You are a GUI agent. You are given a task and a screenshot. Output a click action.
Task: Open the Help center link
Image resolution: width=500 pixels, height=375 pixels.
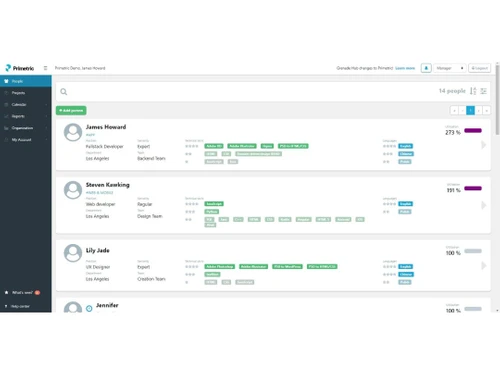tap(17, 306)
